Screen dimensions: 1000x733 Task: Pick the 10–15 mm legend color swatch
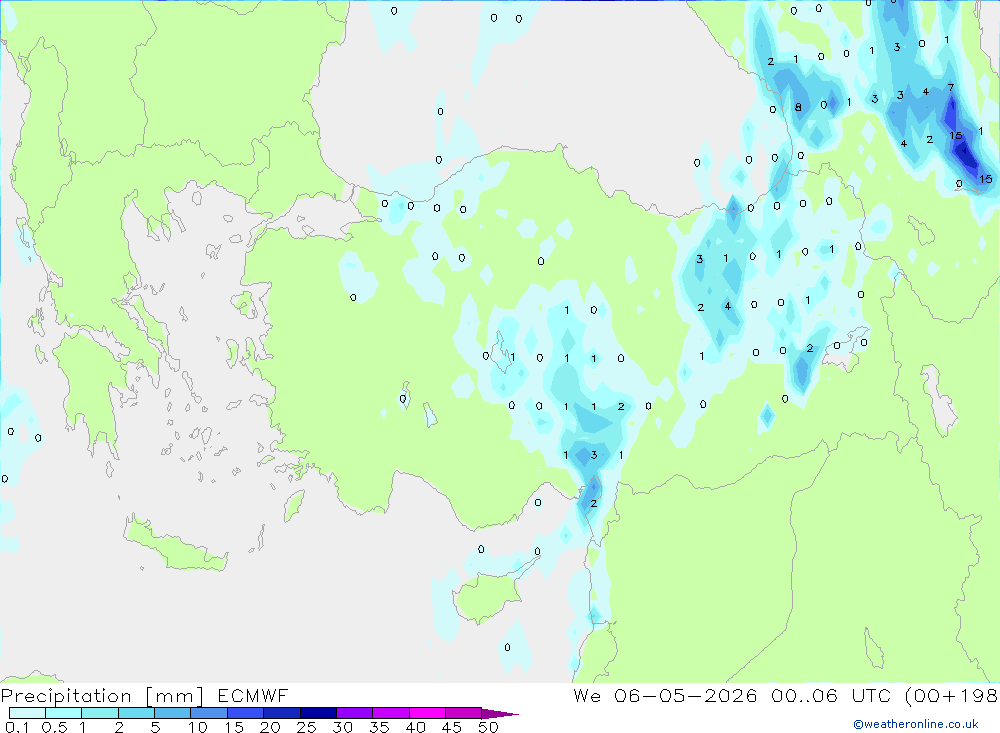pyautogui.click(x=209, y=713)
